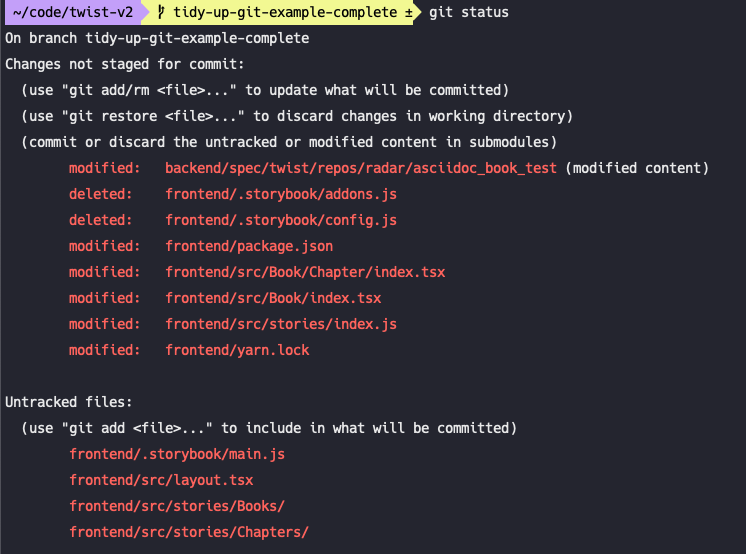
Task: Click the tidy-up-git-example-complete branch name in the prompt
Action: (x=285, y=13)
